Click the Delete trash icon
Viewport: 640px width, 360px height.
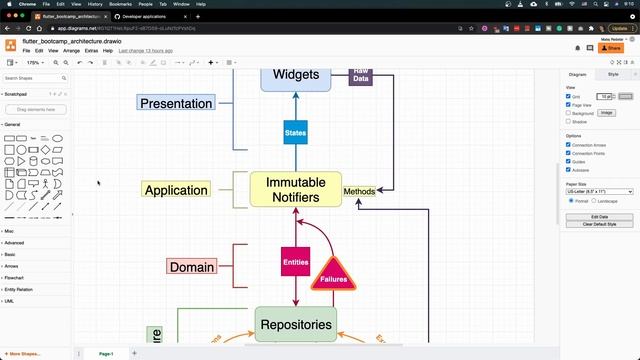pos(104,62)
